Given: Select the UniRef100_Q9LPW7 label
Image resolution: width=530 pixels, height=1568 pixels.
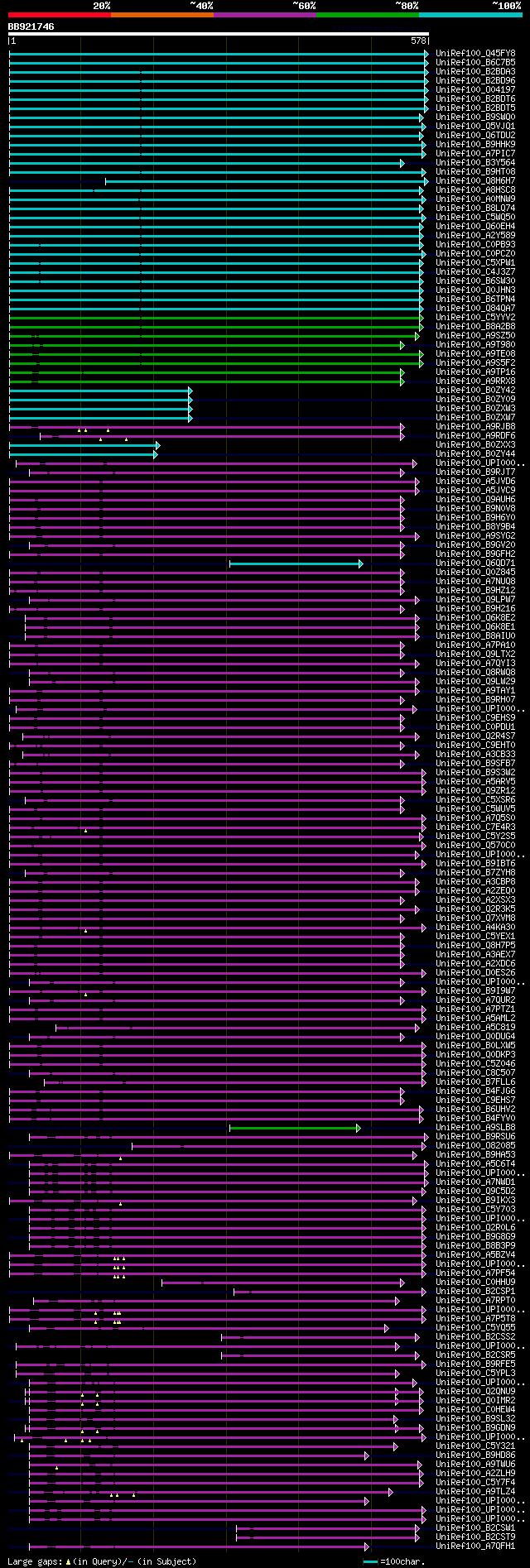Looking at the screenshot, I should pos(475,599).
